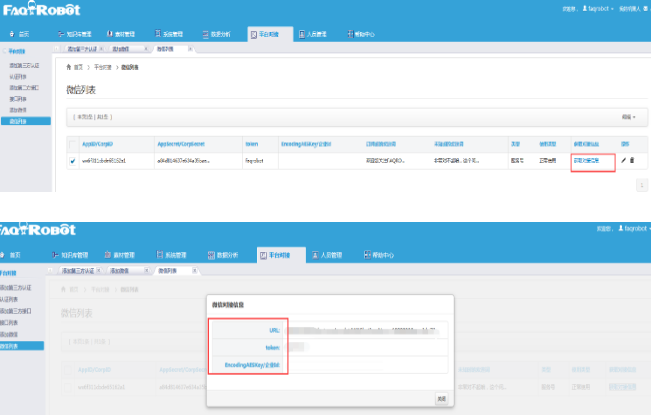Click the 素材管理 icon in upper screenshot navbar
The image size is (651, 415).
tap(110, 34)
